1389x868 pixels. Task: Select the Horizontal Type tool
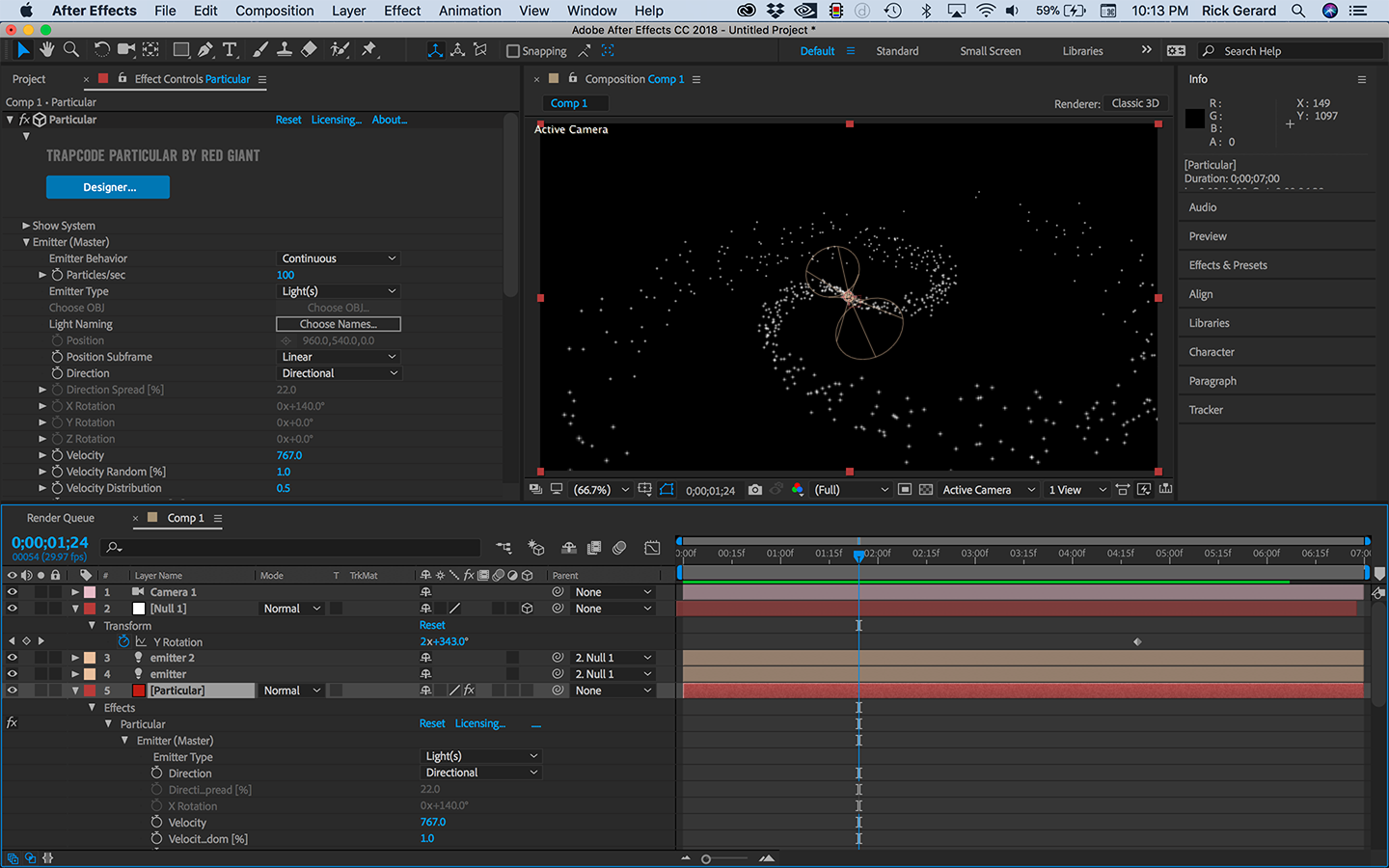pyautogui.click(x=230, y=50)
